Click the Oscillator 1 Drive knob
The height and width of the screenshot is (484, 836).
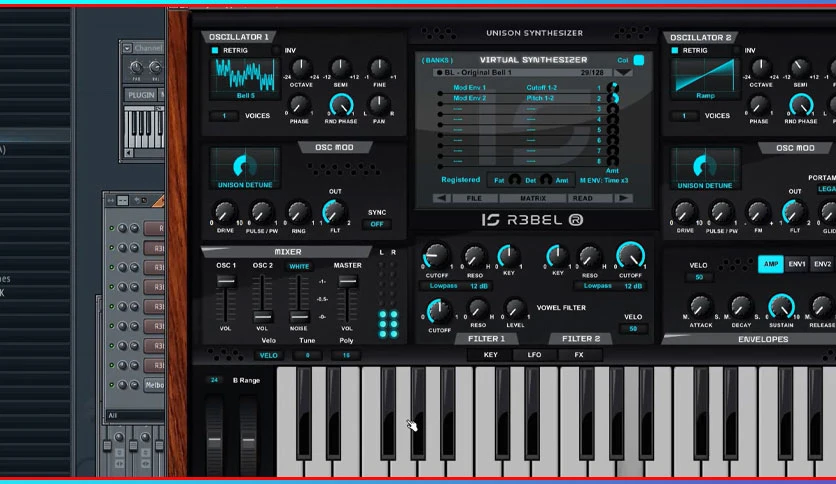(x=225, y=213)
